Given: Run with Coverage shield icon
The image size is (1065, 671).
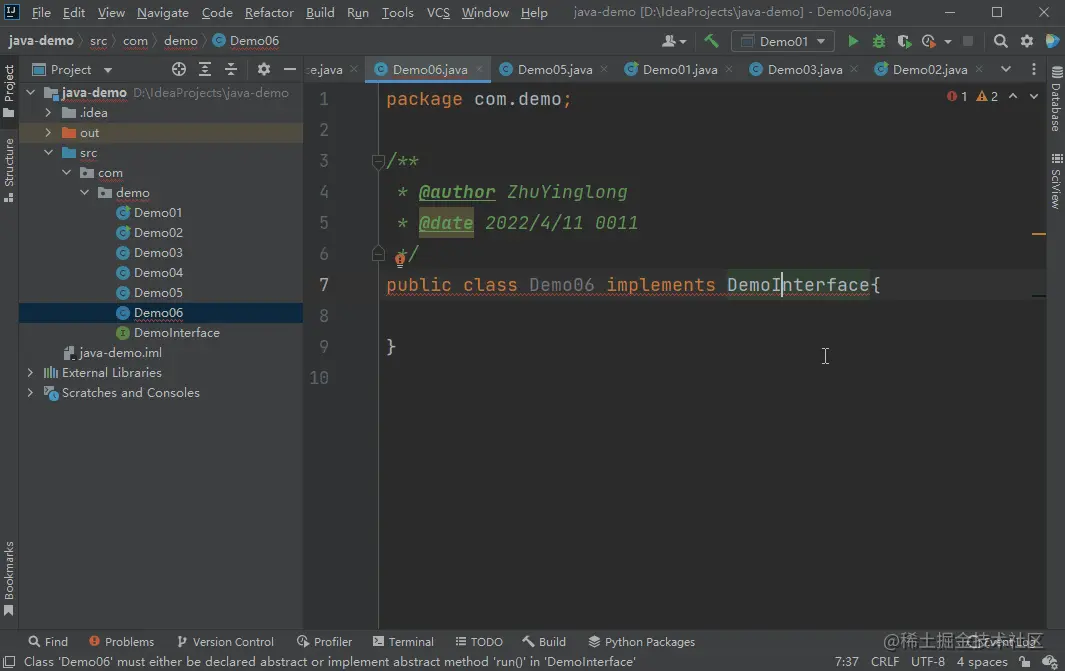Looking at the screenshot, I should (904, 41).
